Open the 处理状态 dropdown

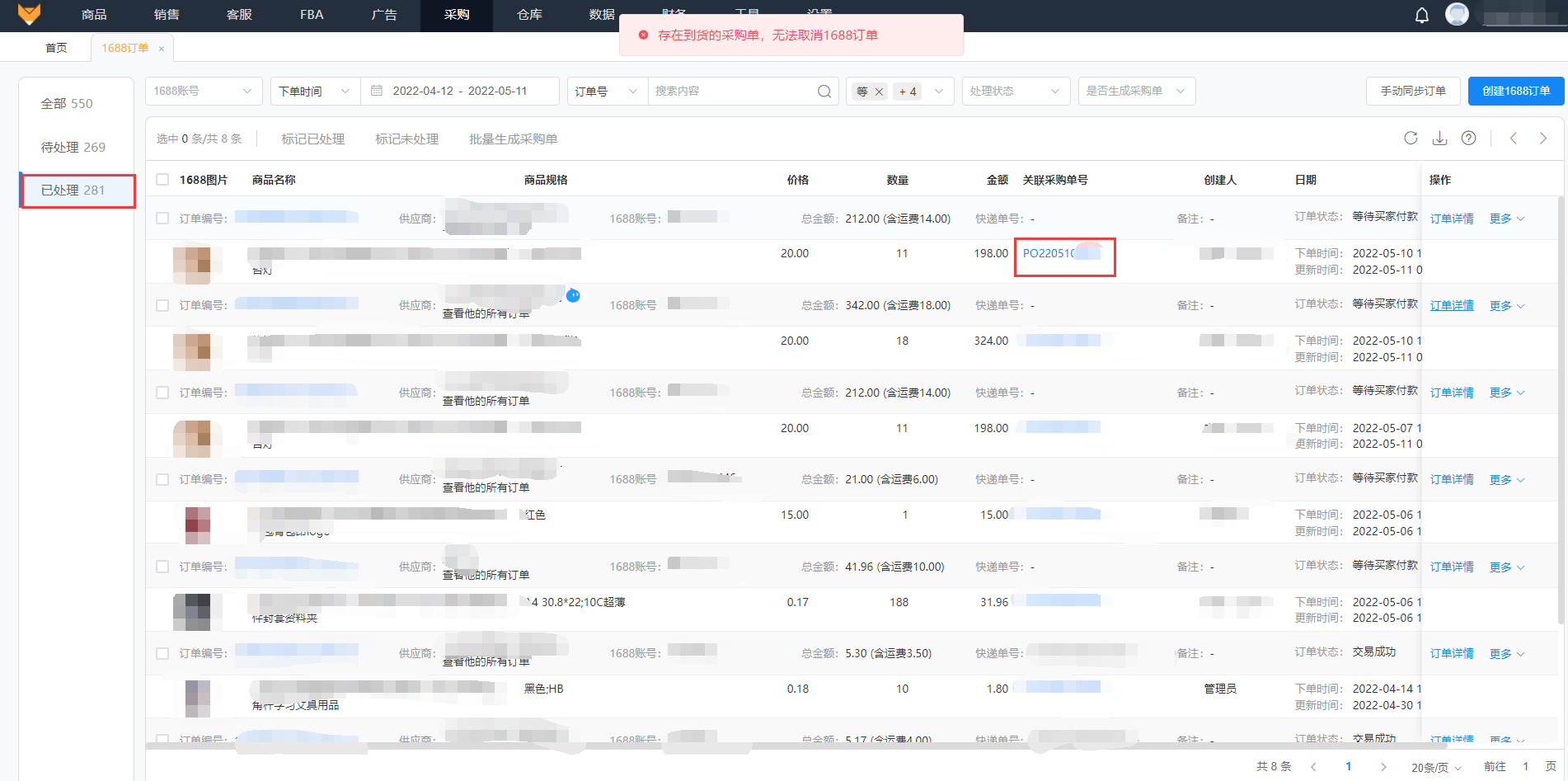(x=1016, y=91)
